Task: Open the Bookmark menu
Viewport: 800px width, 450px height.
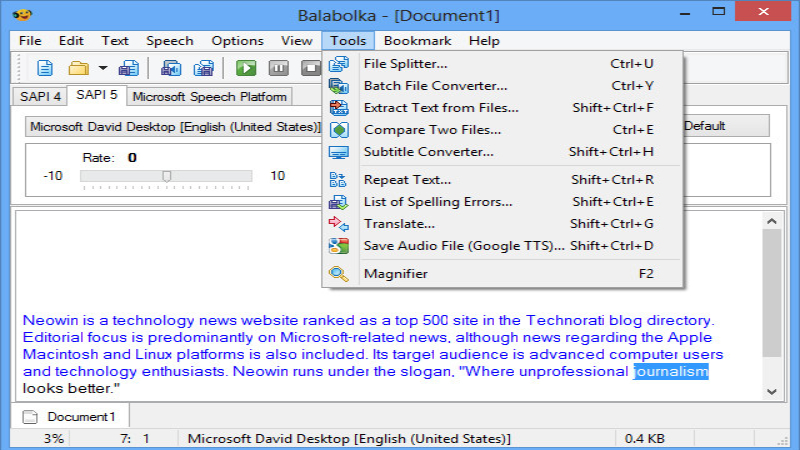Action: pyautogui.click(x=417, y=41)
